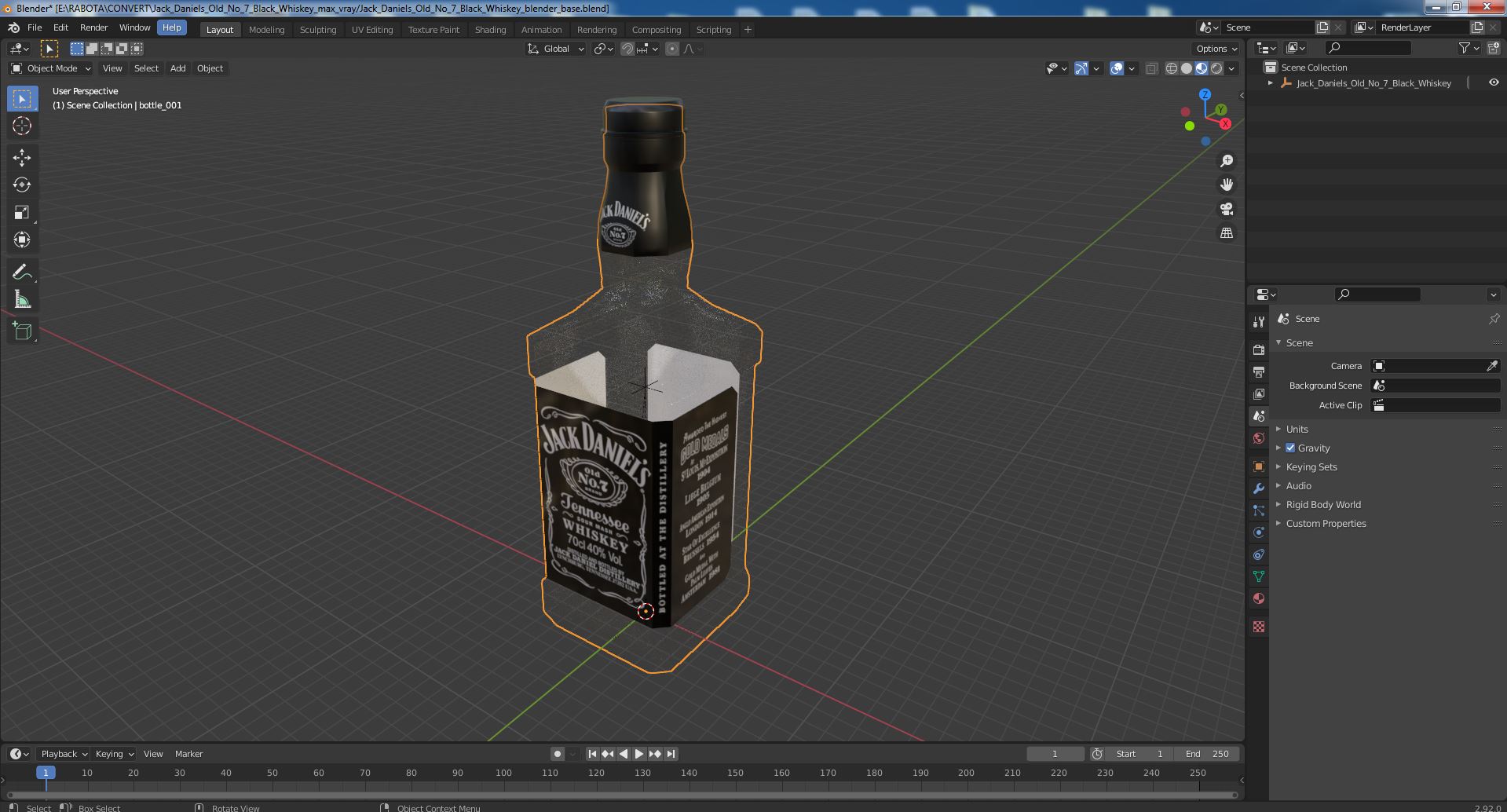The width and height of the screenshot is (1507, 812).
Task: Toggle snapping magnet icon
Action: (x=627, y=49)
